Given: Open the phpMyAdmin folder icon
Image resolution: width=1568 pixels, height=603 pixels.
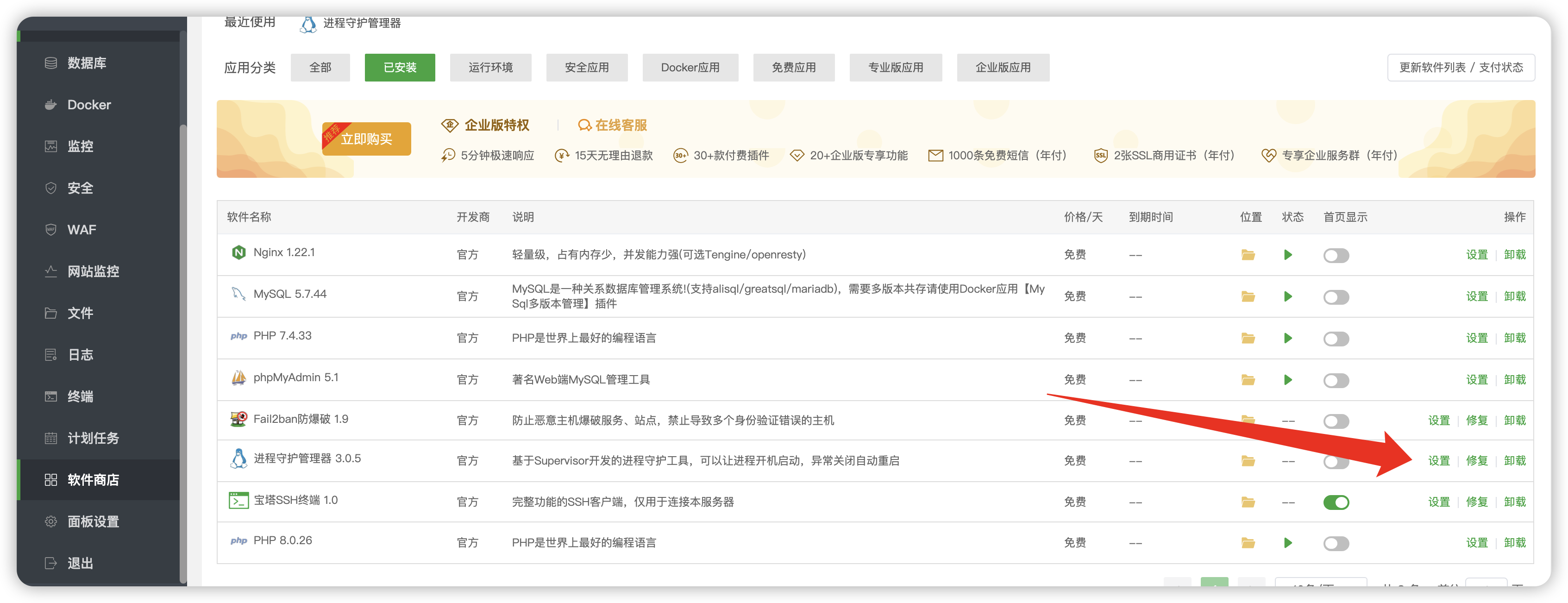Looking at the screenshot, I should 1248,380.
